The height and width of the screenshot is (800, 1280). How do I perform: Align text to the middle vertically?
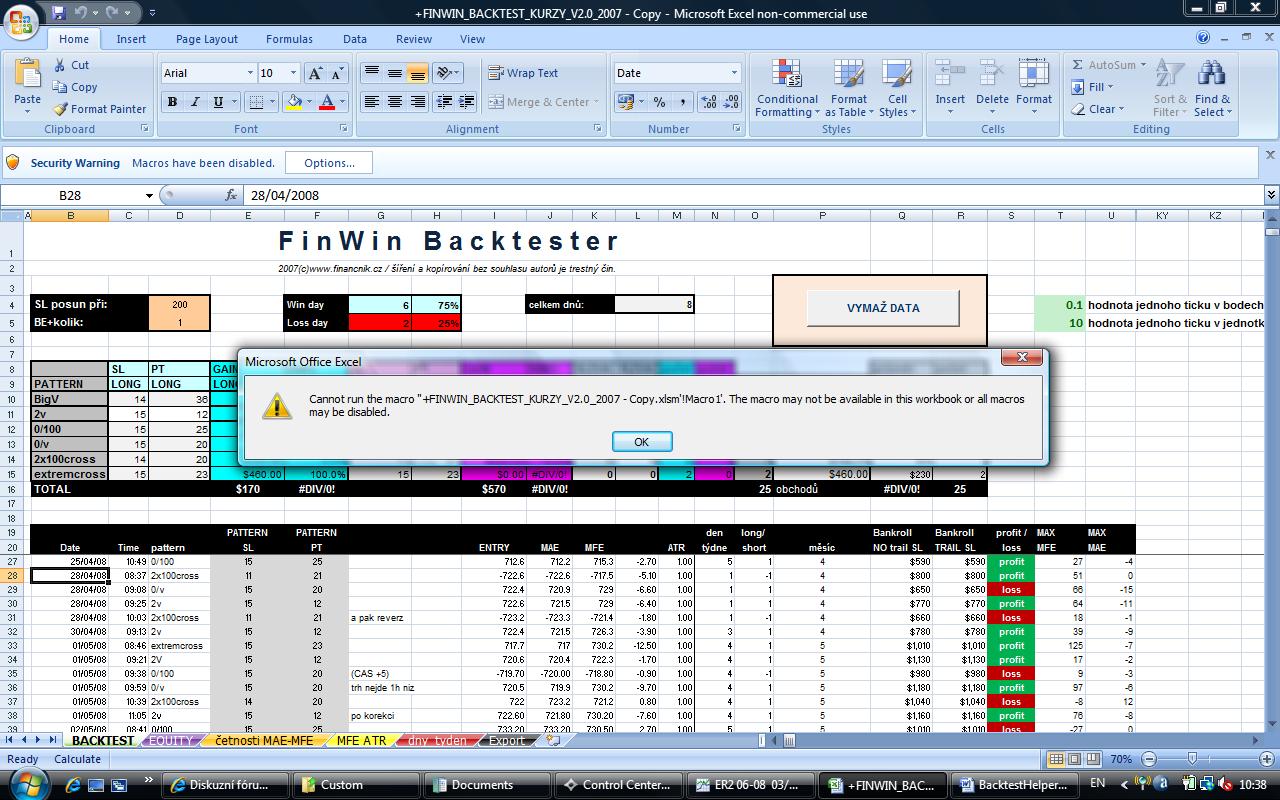[395, 73]
